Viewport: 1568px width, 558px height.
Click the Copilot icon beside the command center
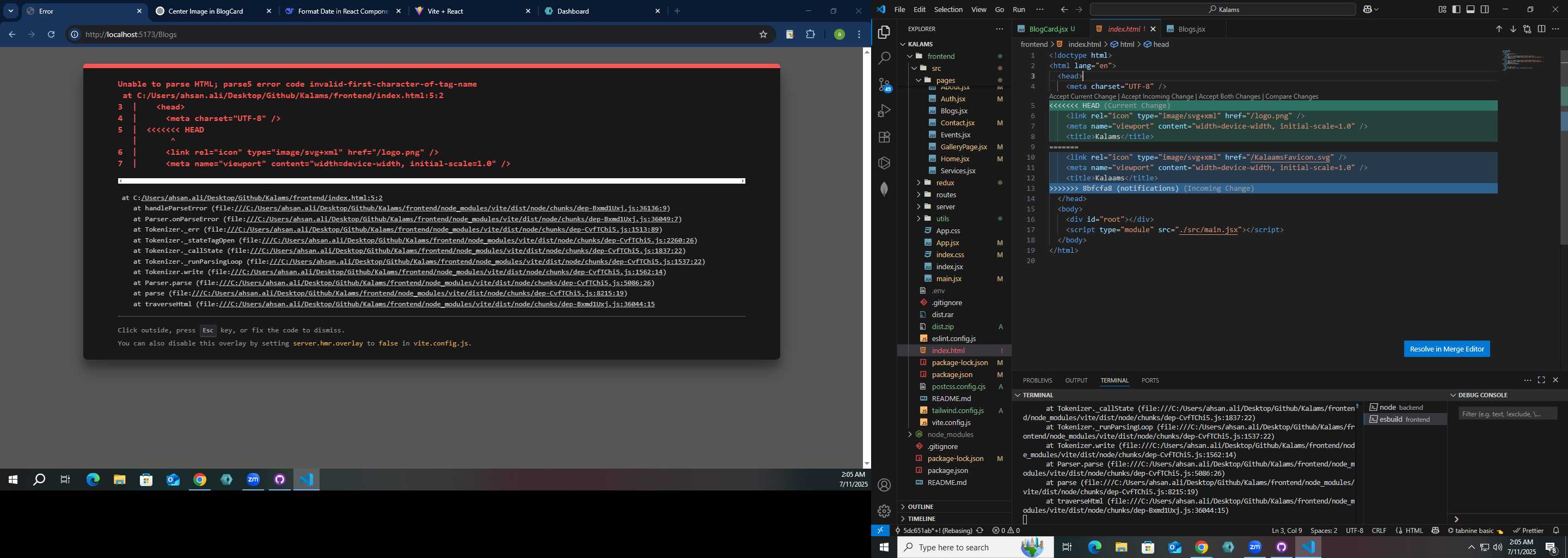click(x=1367, y=10)
